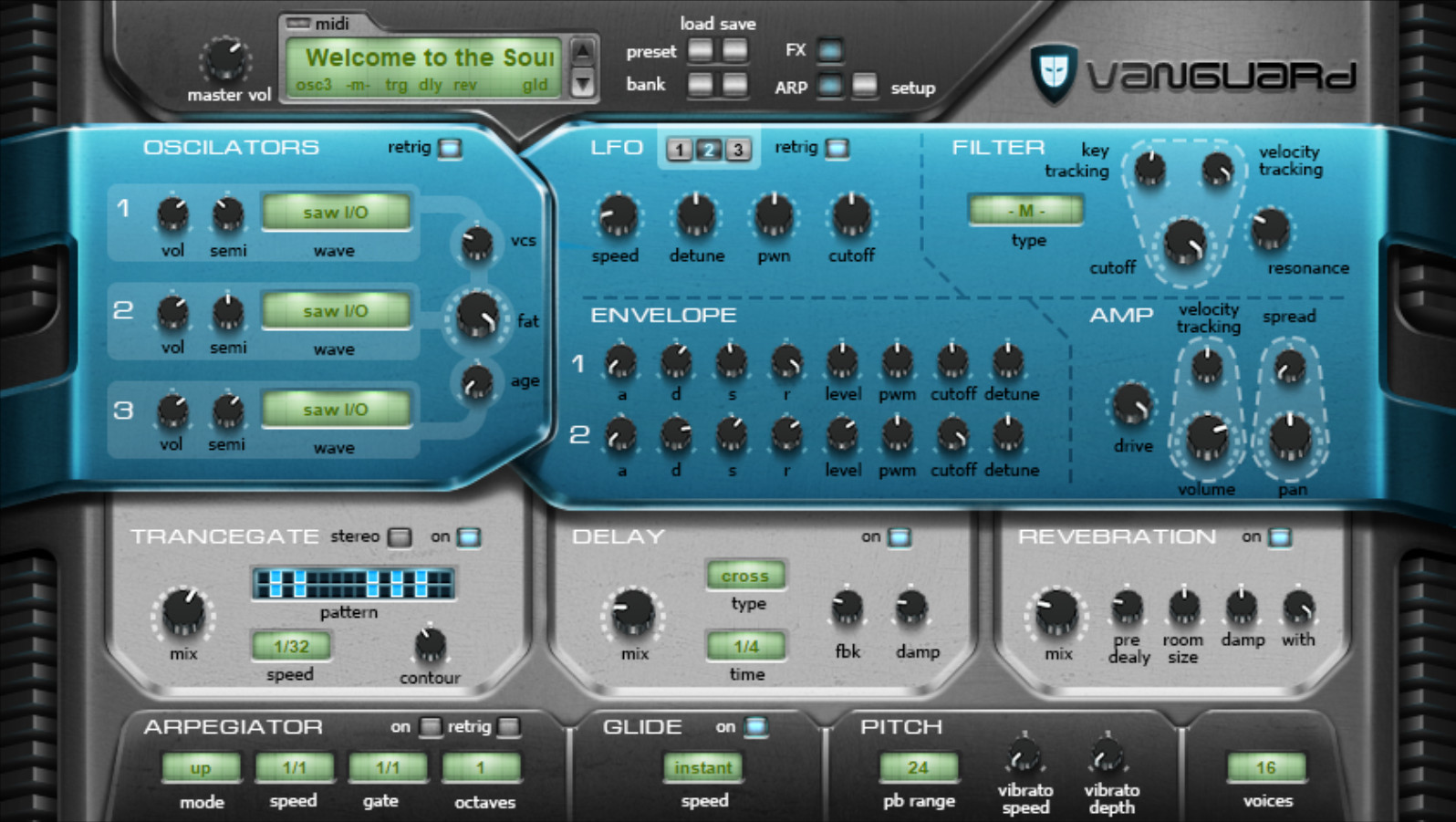
Task: Open arpeggiator mode up selector
Action: [201, 767]
